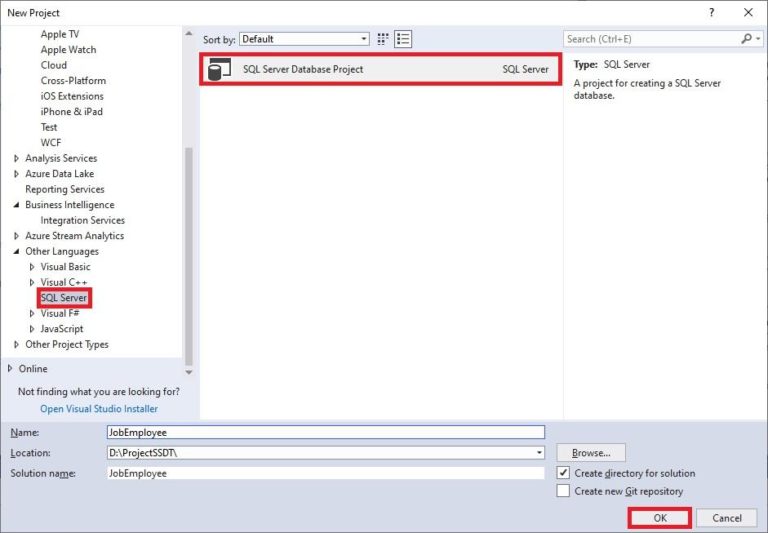Switch to small icons grid view
Screen dimensions: 768x533
pos(383,39)
